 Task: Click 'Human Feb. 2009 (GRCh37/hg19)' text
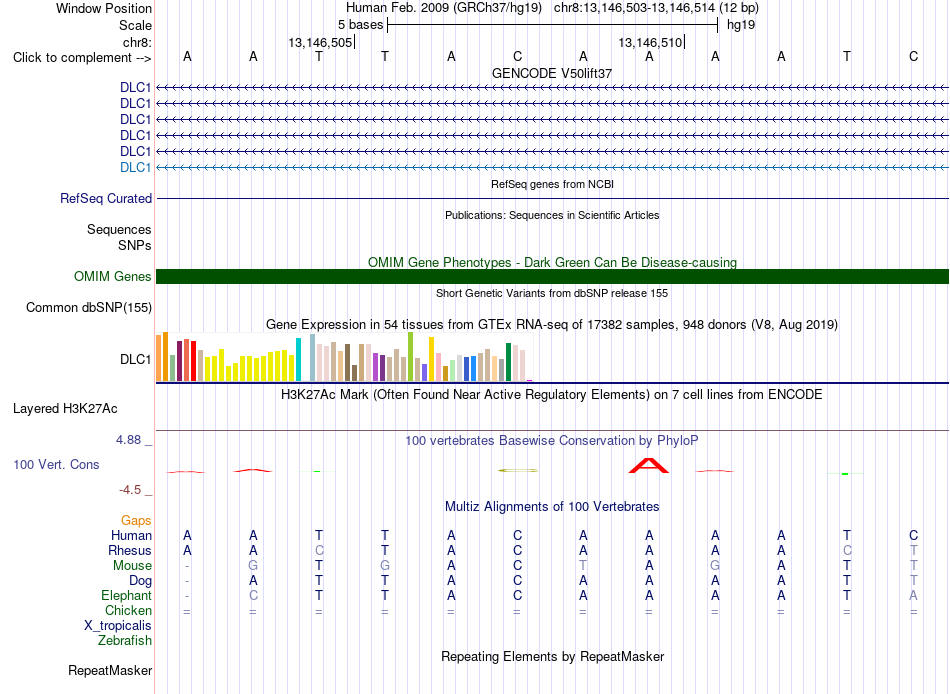(x=443, y=8)
